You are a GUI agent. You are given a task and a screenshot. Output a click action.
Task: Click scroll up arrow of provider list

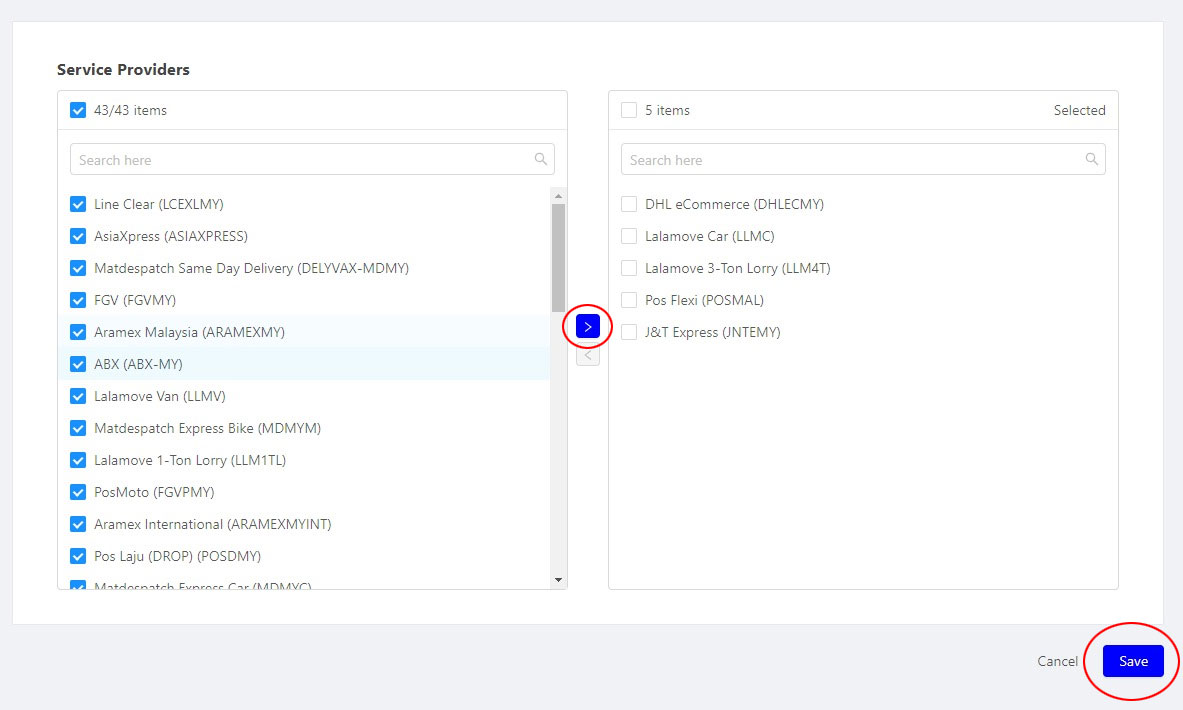558,196
